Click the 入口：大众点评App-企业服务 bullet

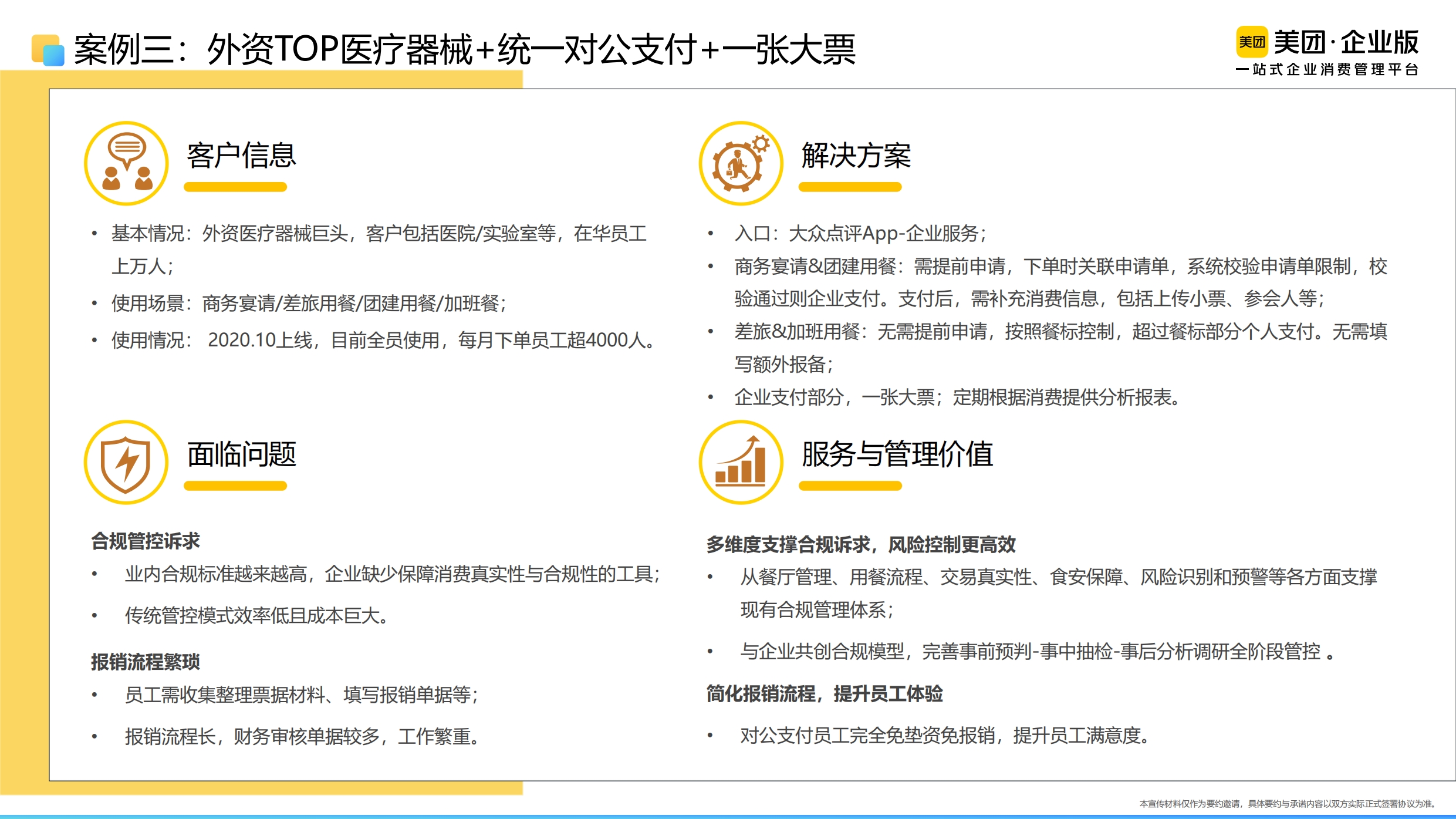[860, 234]
